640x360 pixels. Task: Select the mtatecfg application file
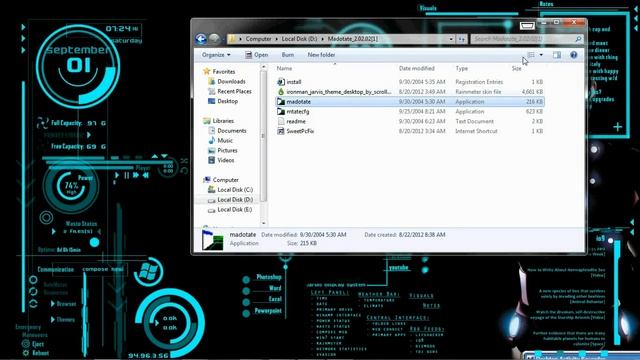click(298, 111)
